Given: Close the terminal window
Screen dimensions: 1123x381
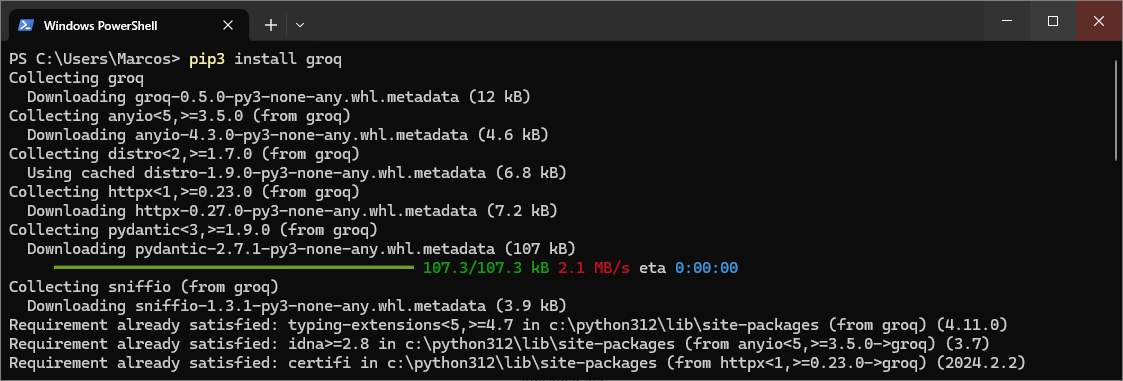Looking at the screenshot, I should (1099, 21).
